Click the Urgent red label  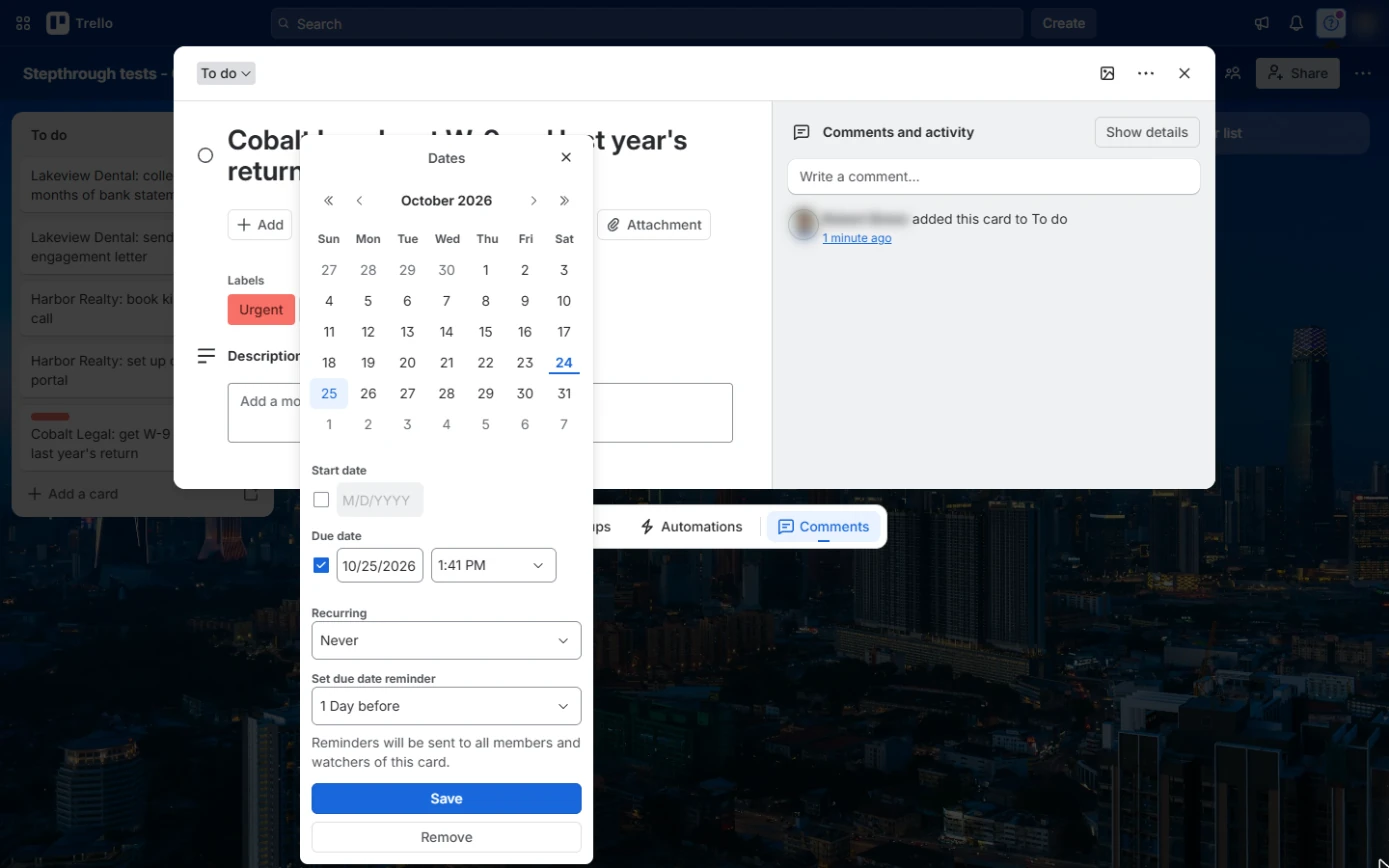click(x=261, y=310)
